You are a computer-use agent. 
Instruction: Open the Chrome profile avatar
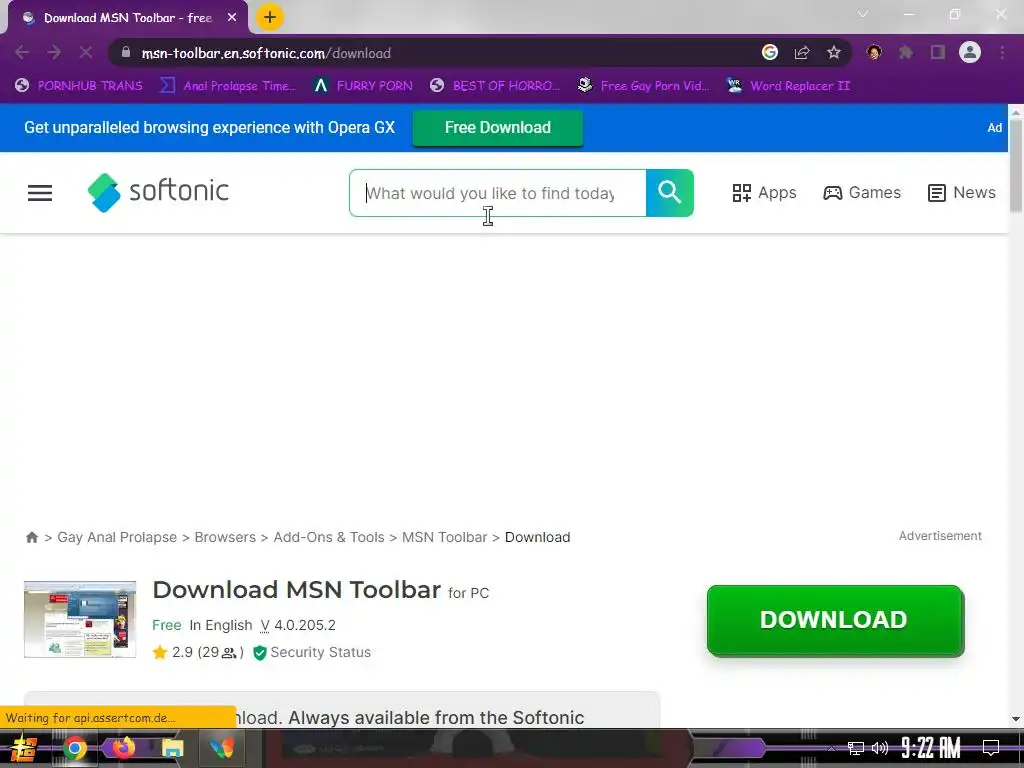[x=970, y=52]
